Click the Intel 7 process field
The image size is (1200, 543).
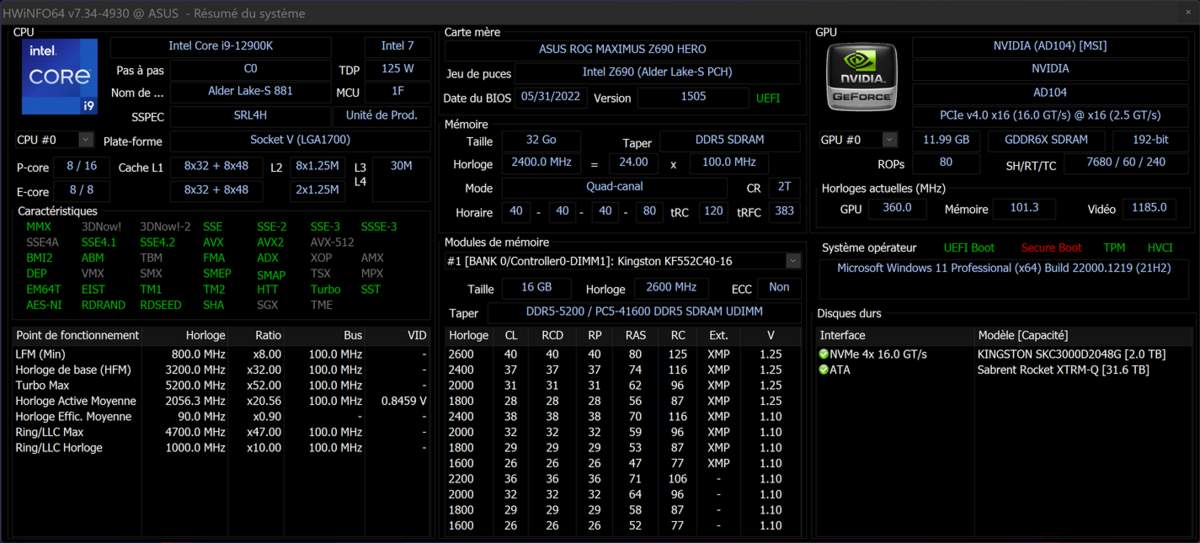click(x=397, y=46)
